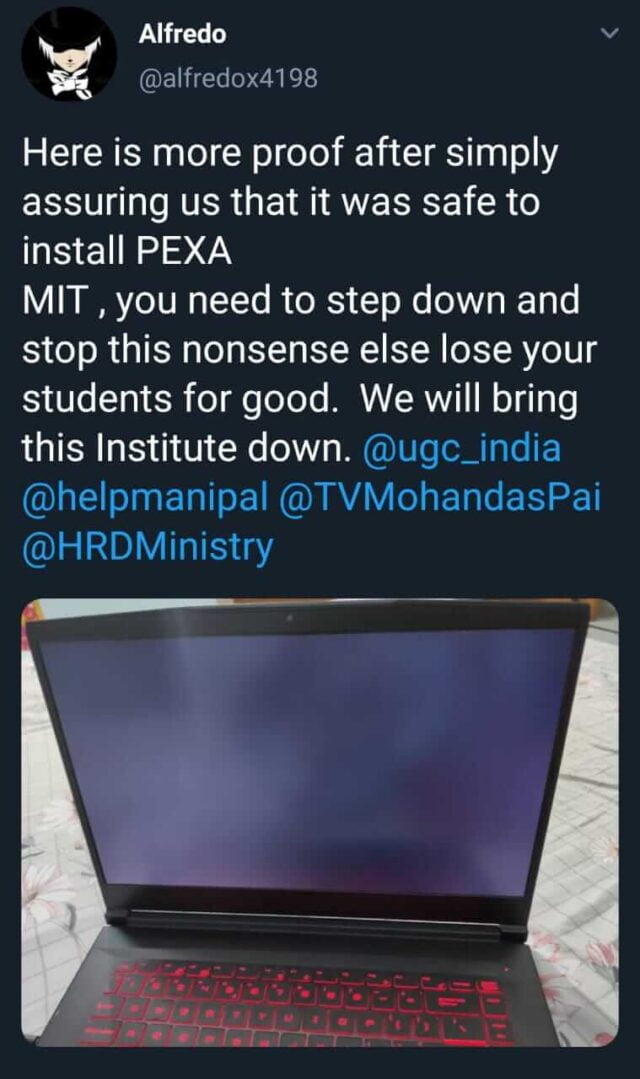Screen dimensions: 640x1079
Task: Tap the laptop webcam dot in photo
Action: pos(287,617)
